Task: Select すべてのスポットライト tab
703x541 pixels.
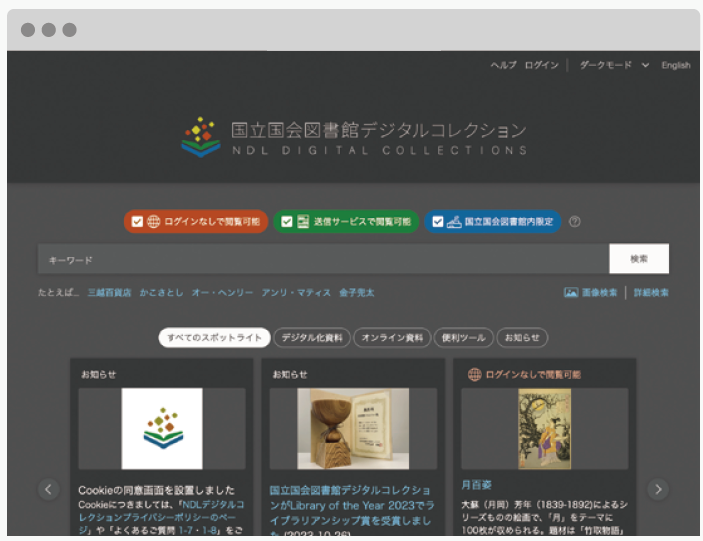Action: [x=214, y=338]
